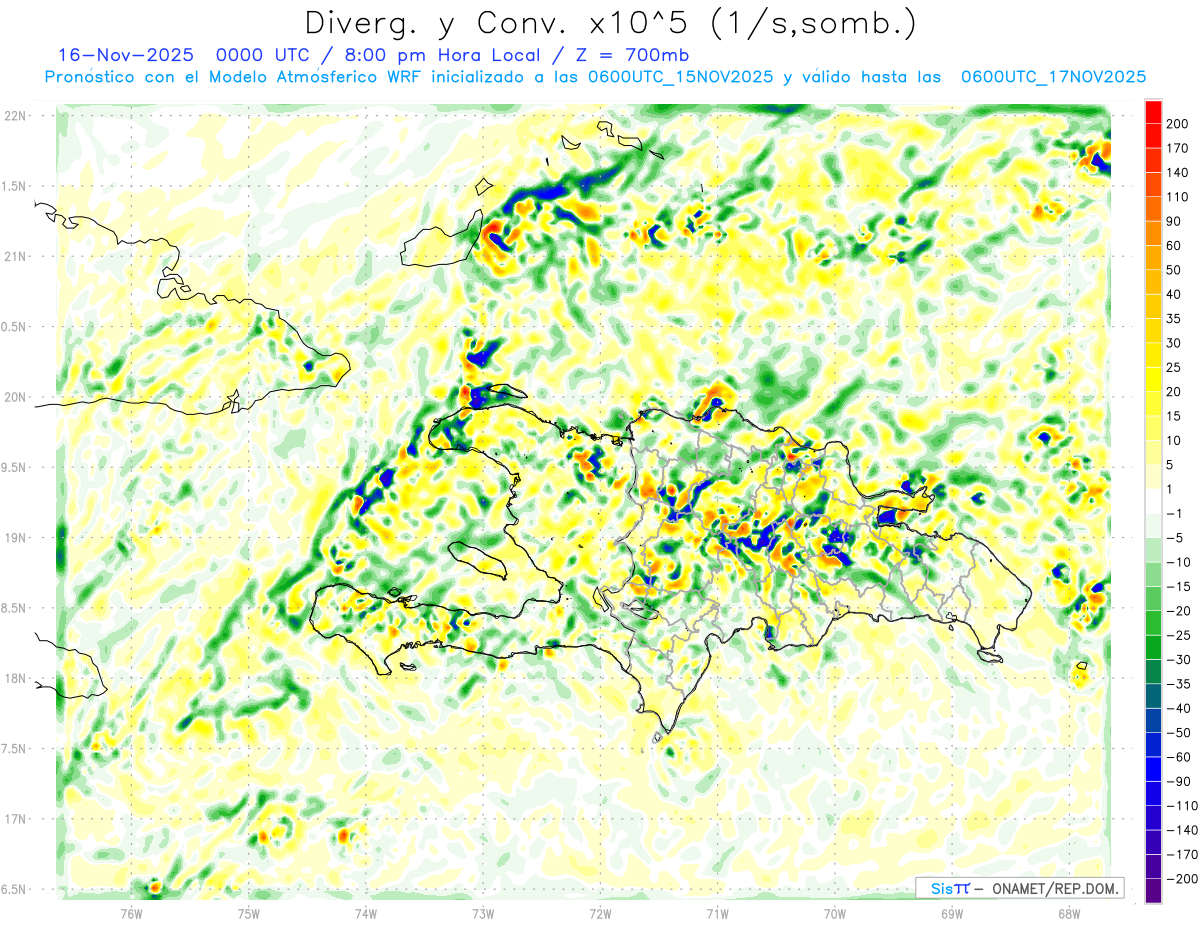Click the "17N" latitude label
The width and height of the screenshot is (1200, 927).
15,819
